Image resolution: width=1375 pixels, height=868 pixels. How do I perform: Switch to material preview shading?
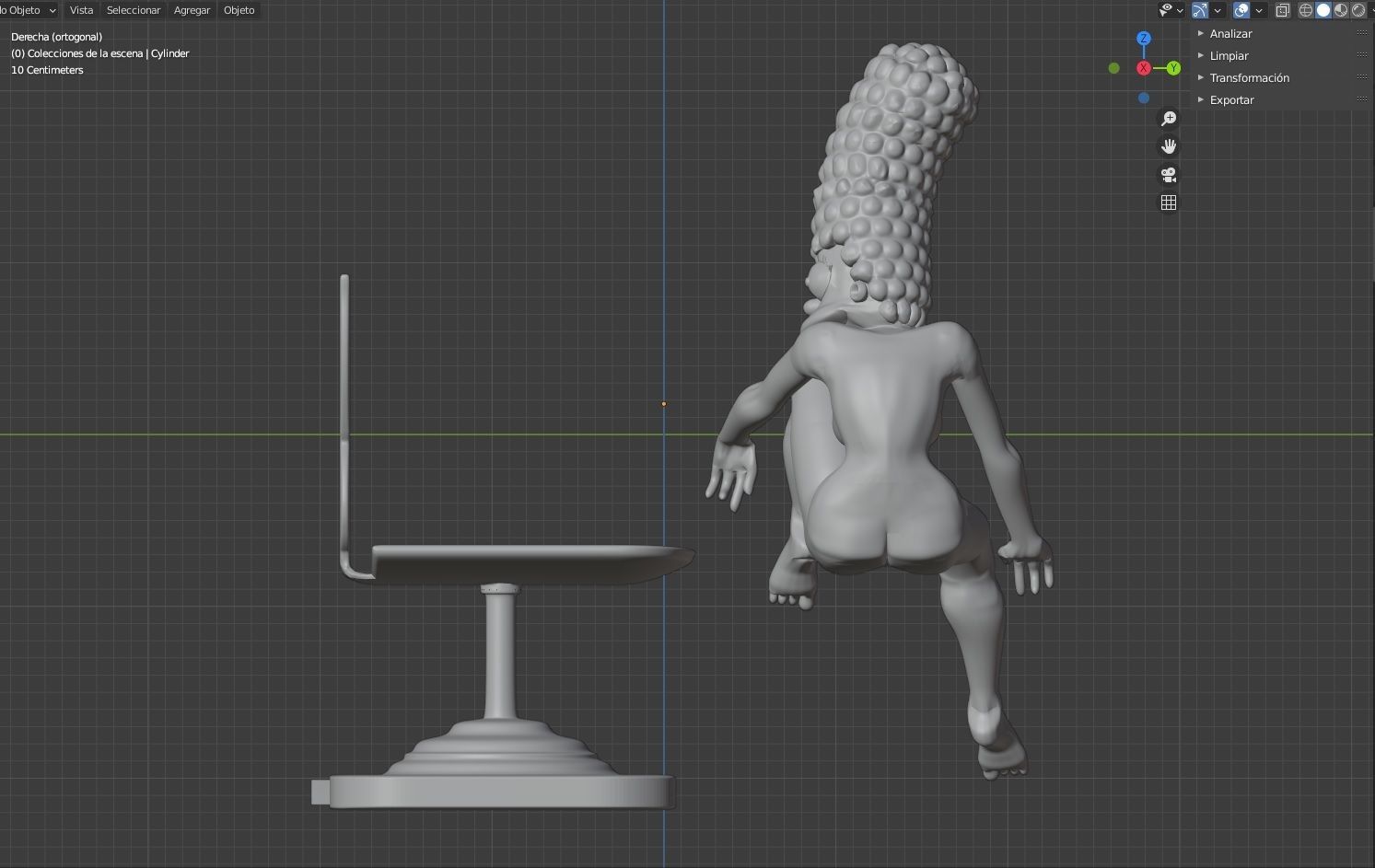point(1341,10)
